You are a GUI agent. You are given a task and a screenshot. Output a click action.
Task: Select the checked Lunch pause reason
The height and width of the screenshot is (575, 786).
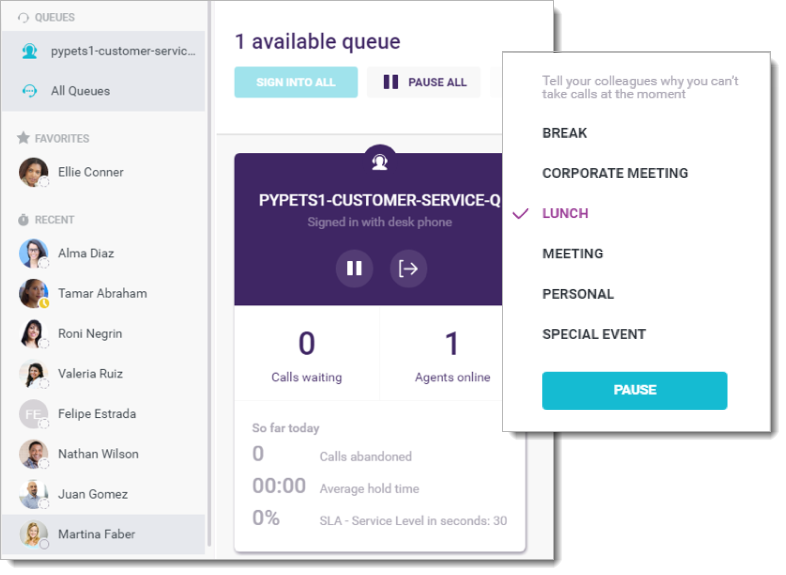click(565, 213)
